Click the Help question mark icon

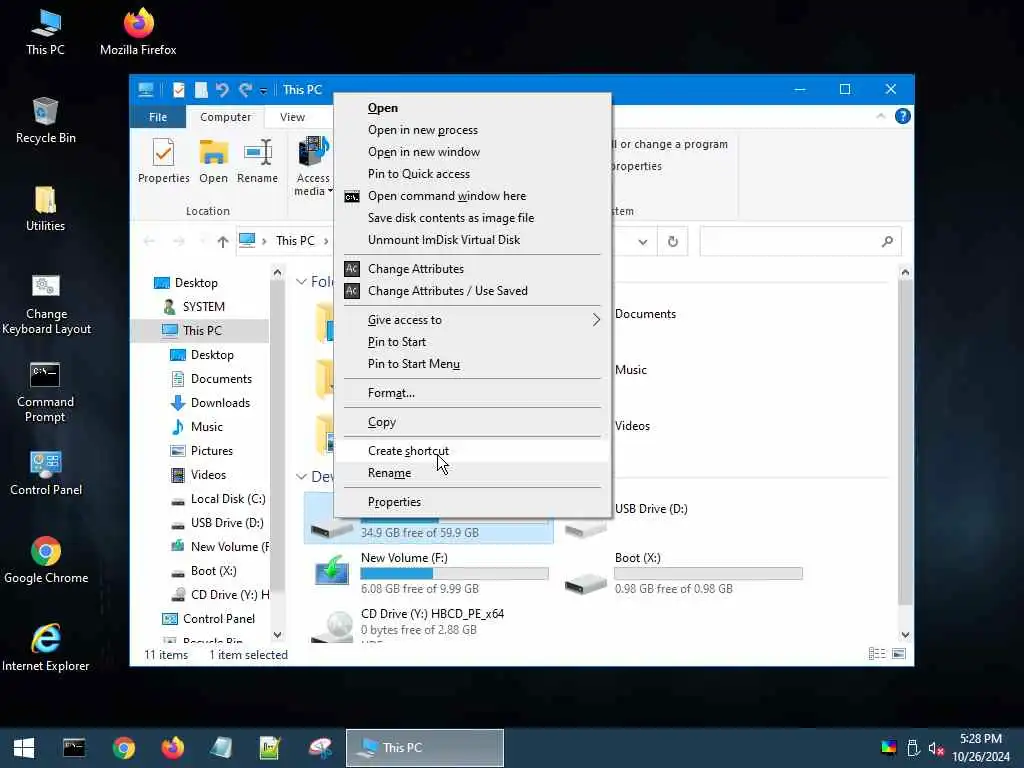(903, 116)
